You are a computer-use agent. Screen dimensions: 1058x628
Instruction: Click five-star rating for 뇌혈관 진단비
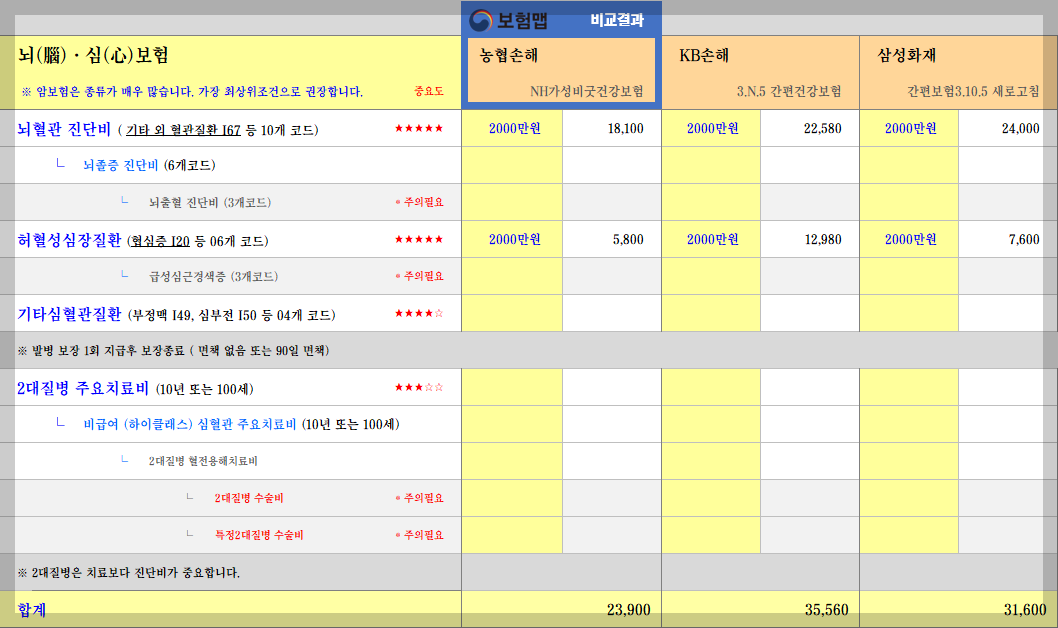(419, 128)
